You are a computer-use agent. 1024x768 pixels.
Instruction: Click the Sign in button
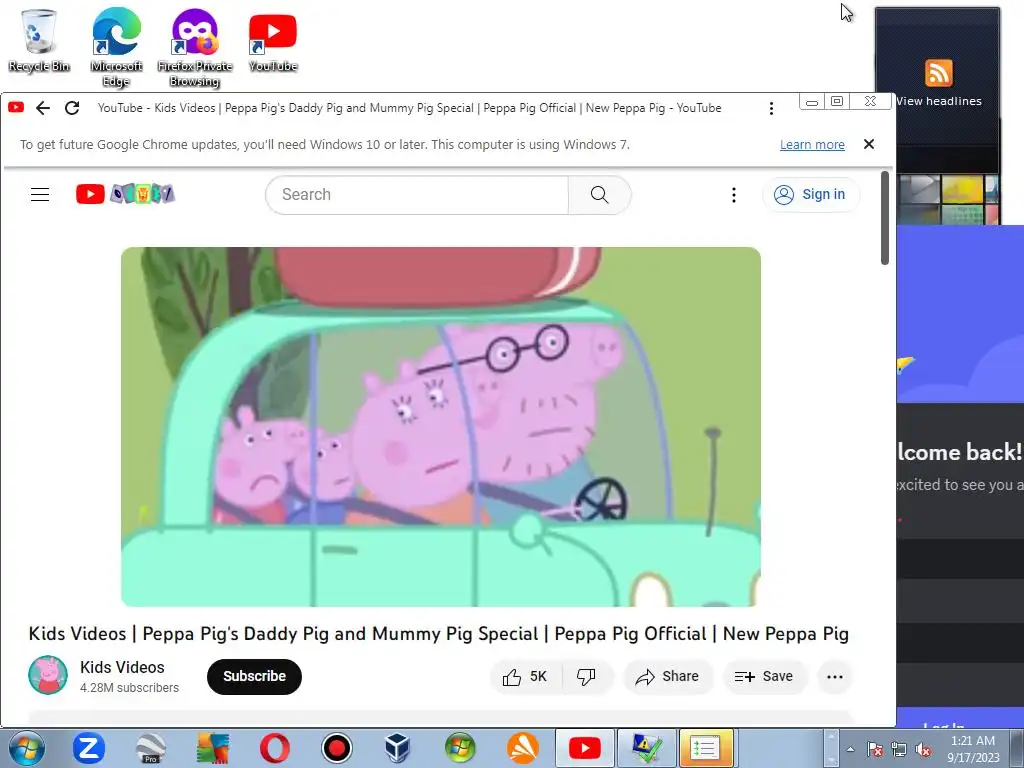pyautogui.click(x=810, y=195)
